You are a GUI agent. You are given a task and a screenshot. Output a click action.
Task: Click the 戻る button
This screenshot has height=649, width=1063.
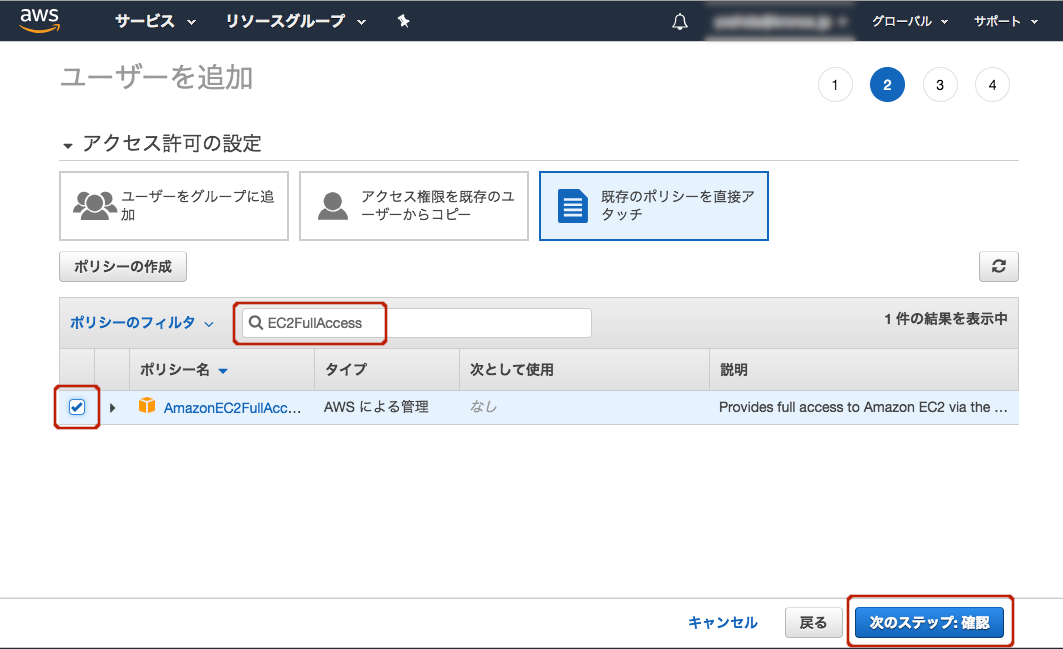pos(814,622)
